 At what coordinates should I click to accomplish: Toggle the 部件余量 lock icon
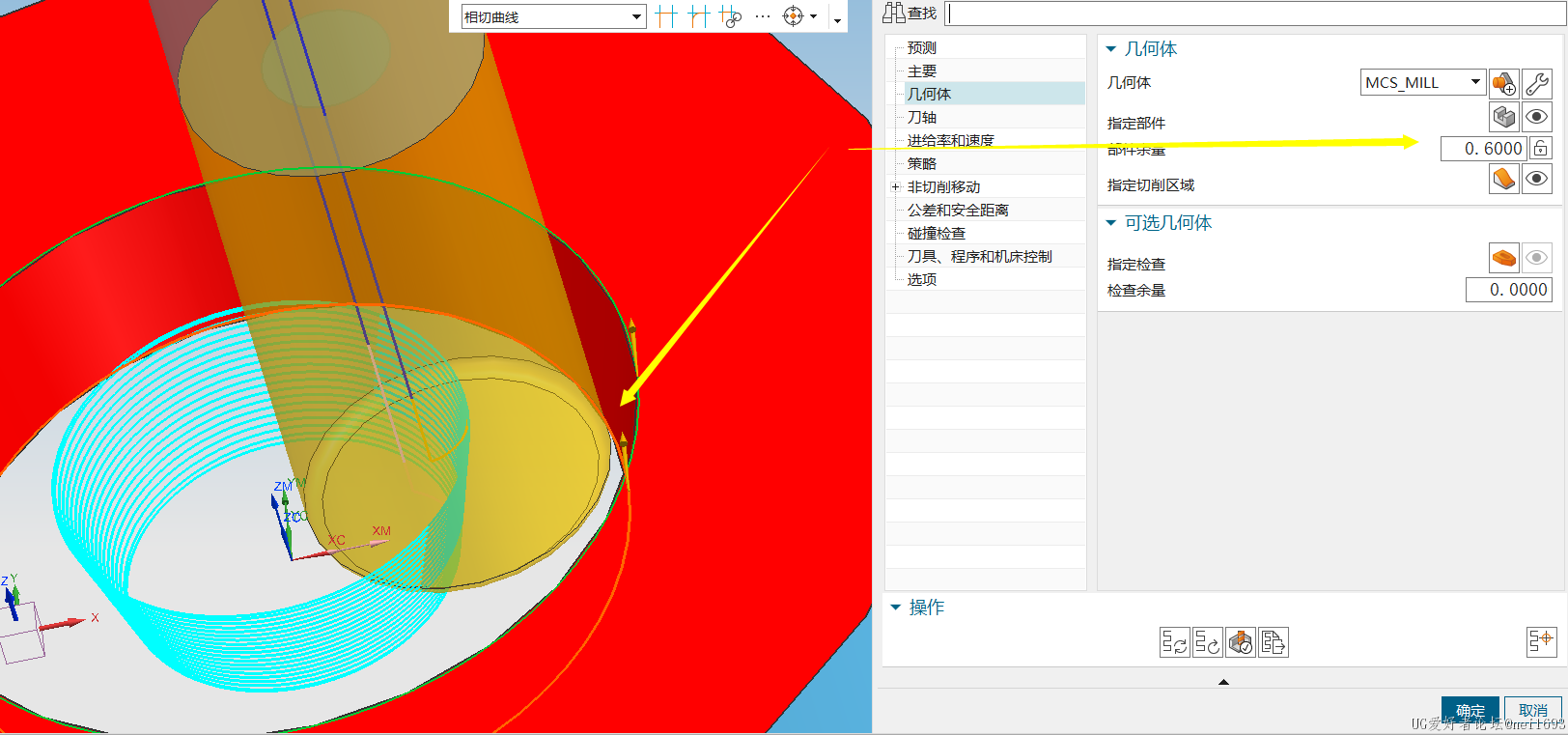tap(1541, 148)
